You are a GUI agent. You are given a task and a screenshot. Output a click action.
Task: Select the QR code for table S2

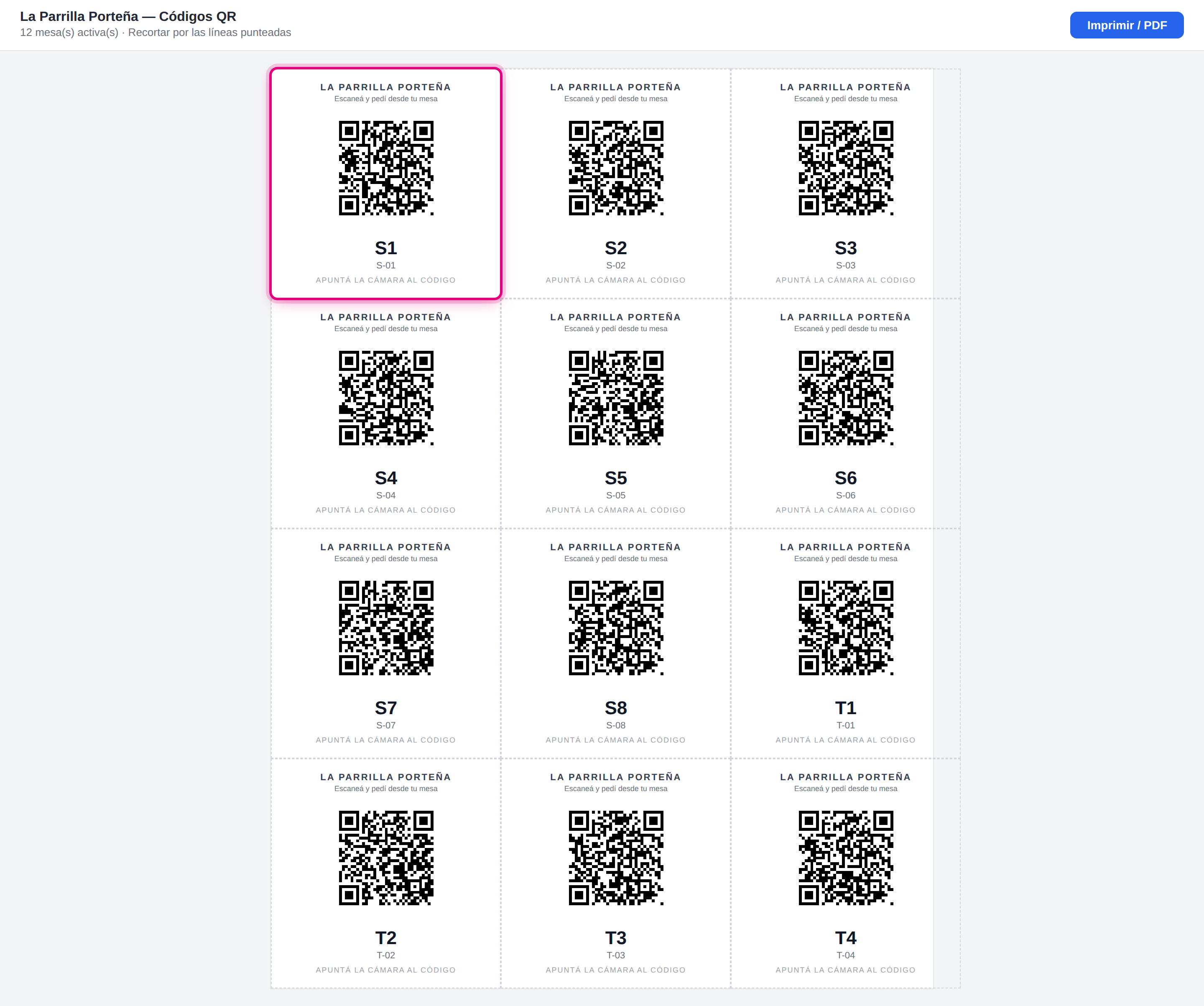pyautogui.click(x=616, y=168)
